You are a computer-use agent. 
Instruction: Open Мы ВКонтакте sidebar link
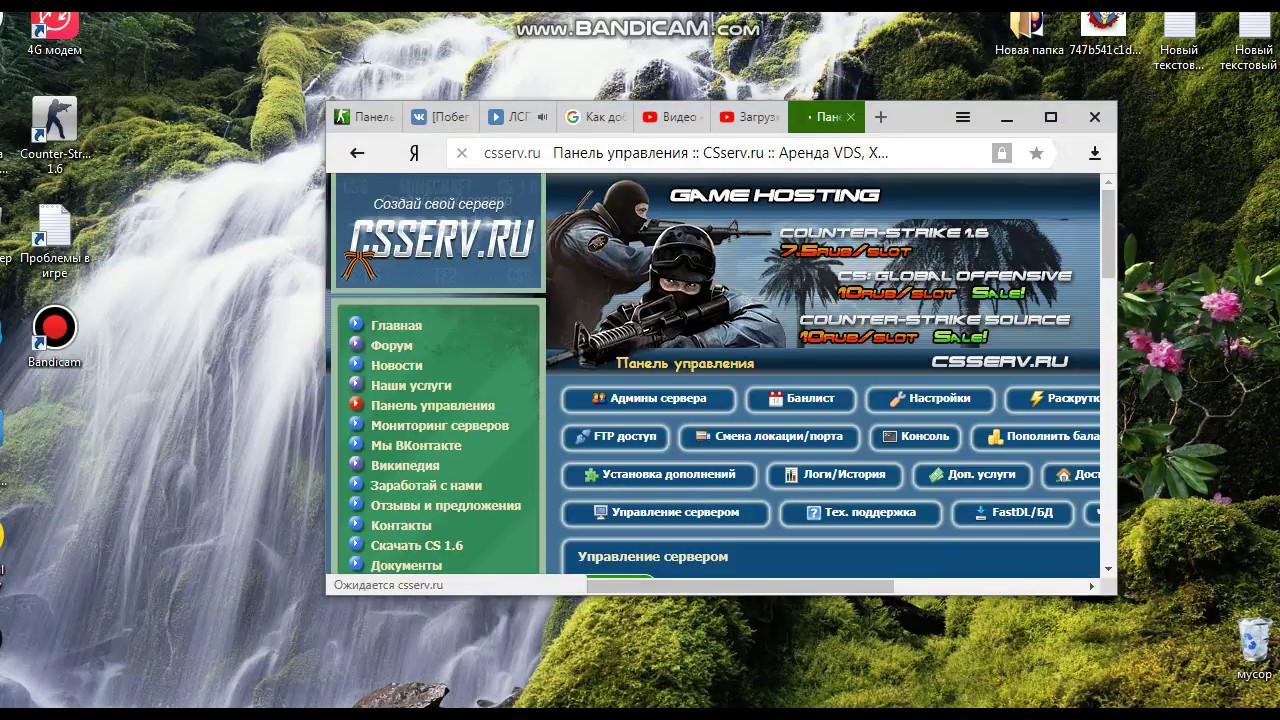[x=416, y=445]
